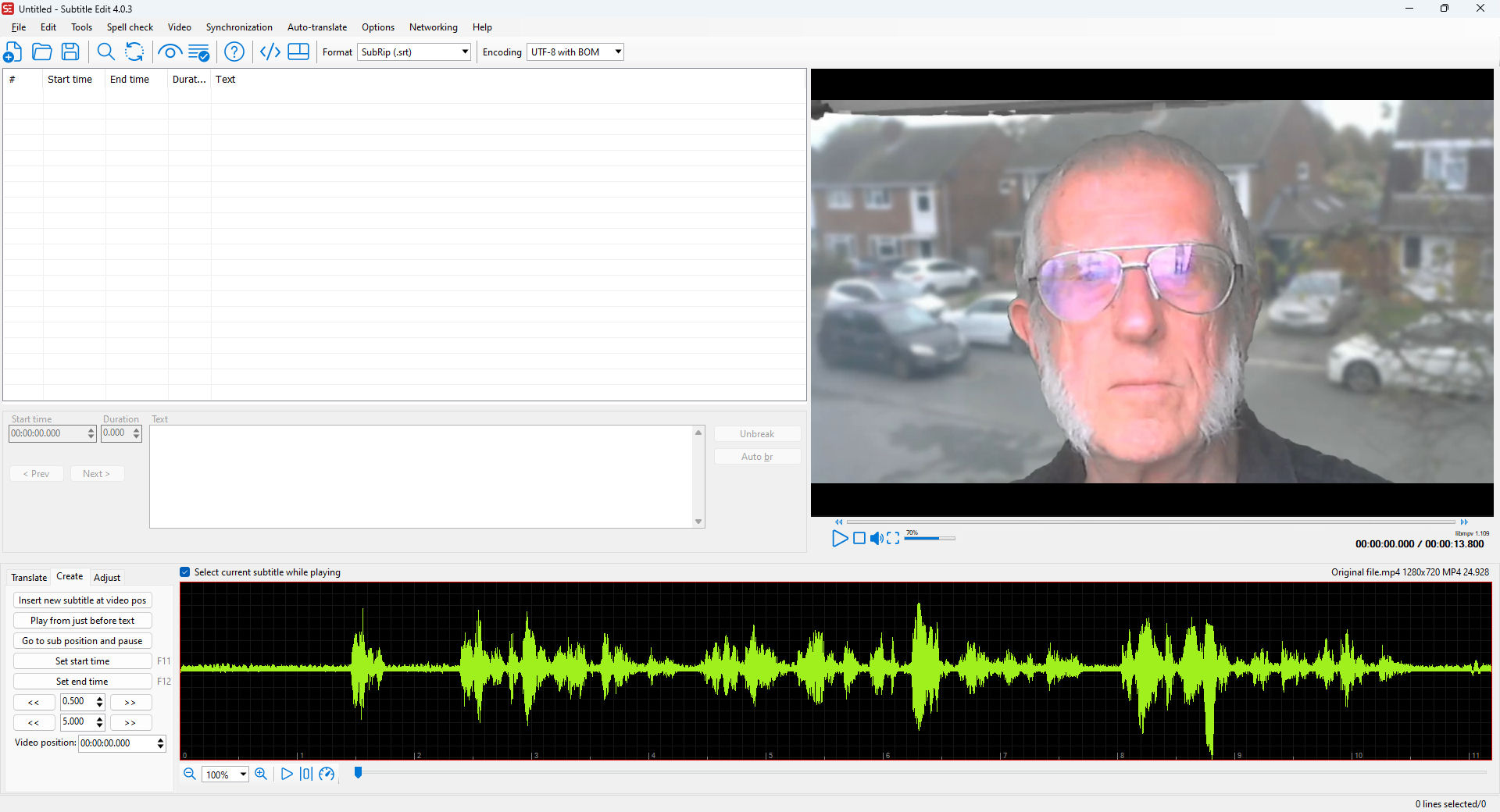Click Insert new subtitle at video pos

[x=82, y=600]
